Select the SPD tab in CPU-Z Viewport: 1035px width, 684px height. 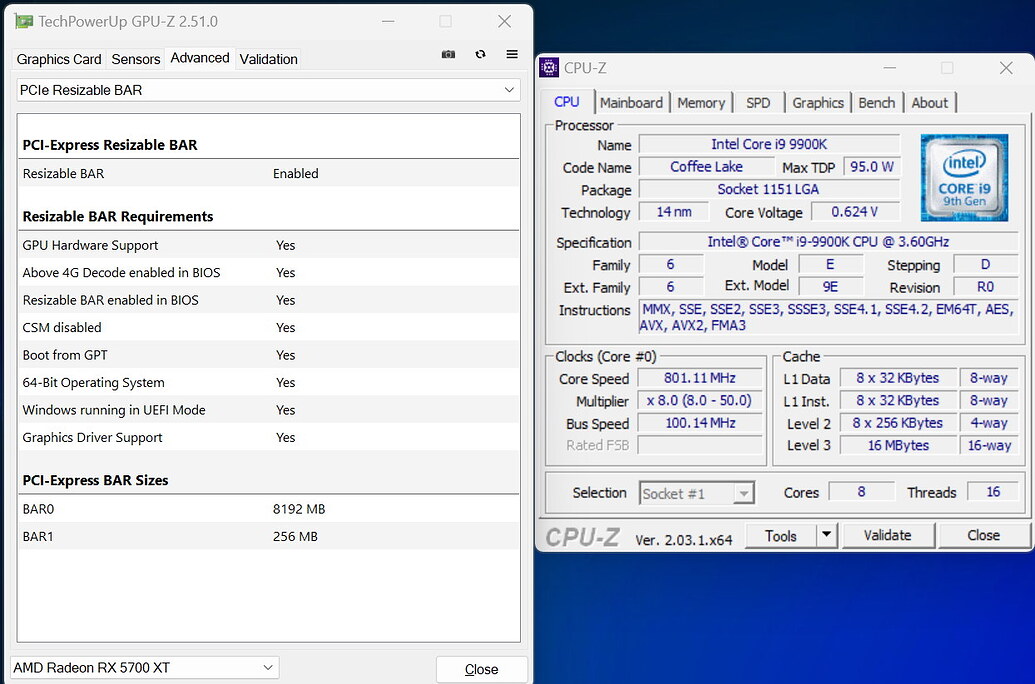[x=758, y=102]
